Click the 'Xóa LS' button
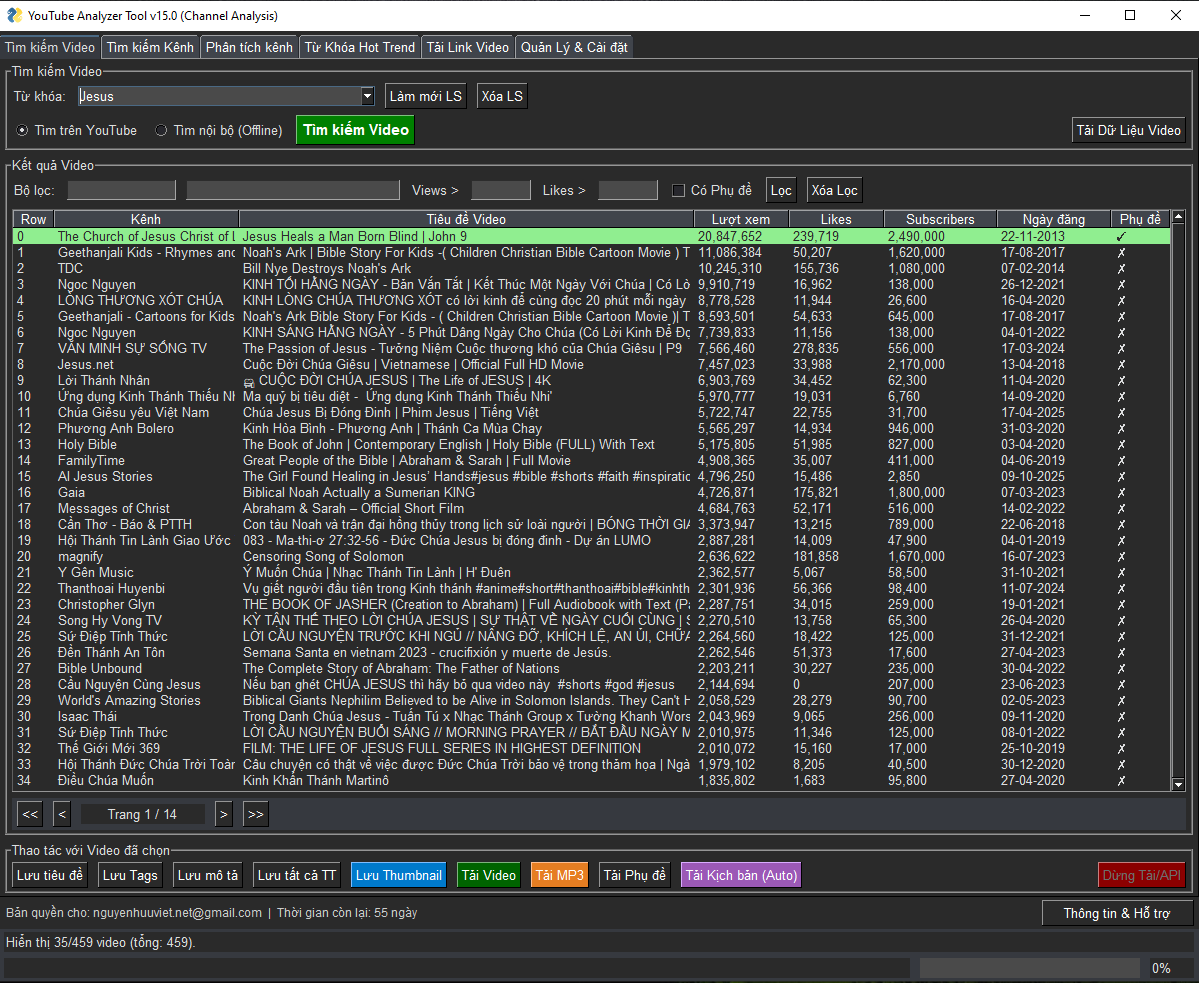The height and width of the screenshot is (983, 1199). (502, 96)
